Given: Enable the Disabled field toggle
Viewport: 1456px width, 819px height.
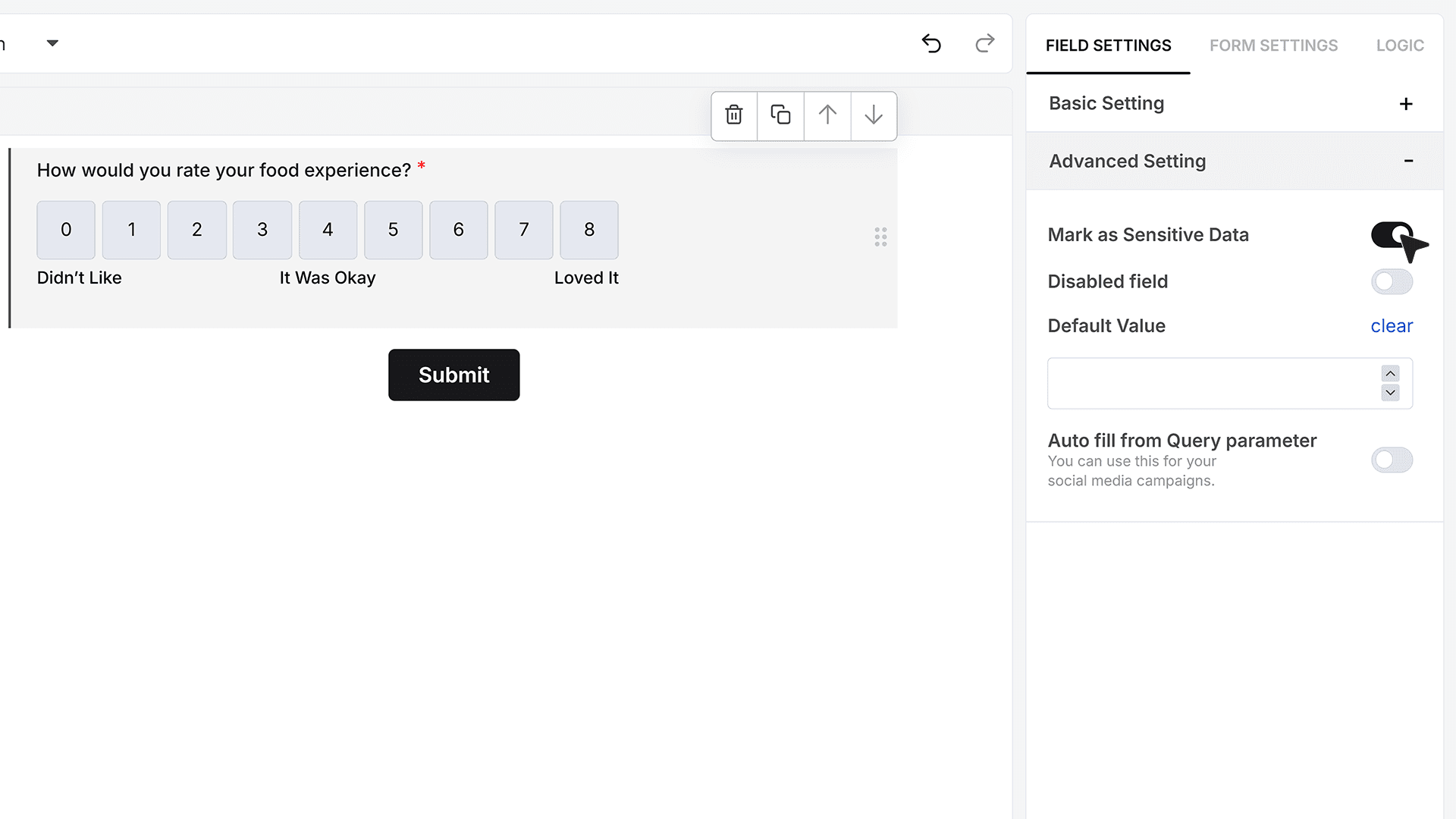Looking at the screenshot, I should (1392, 281).
